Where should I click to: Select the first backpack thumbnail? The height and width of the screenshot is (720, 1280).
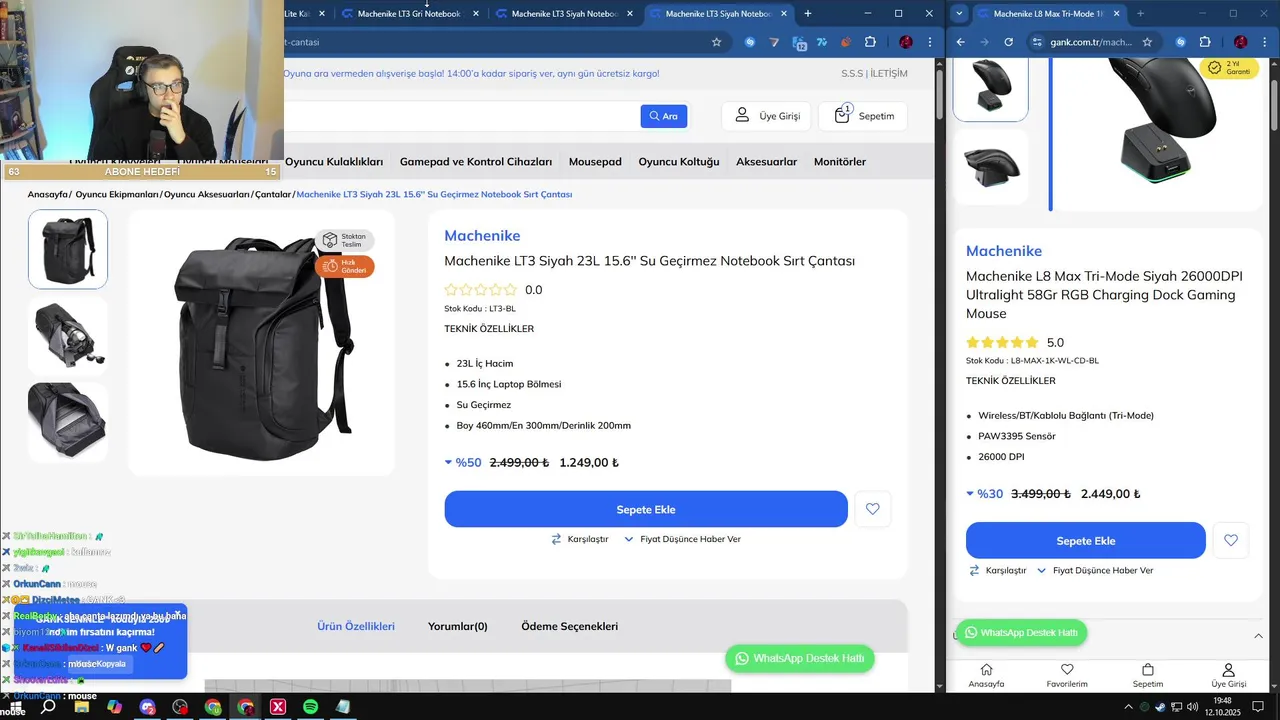tap(68, 249)
